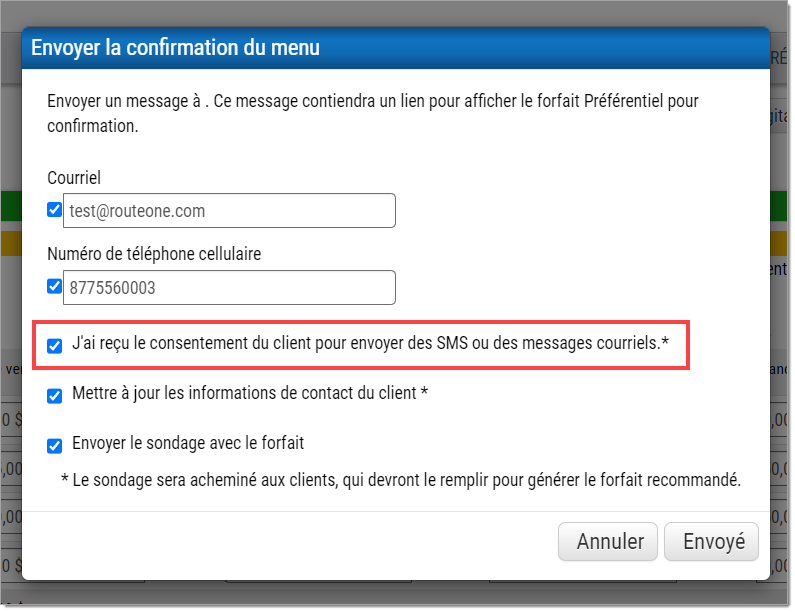The image size is (795, 612).
Task: Click the blue dialog header bar
Action: pos(550,47)
